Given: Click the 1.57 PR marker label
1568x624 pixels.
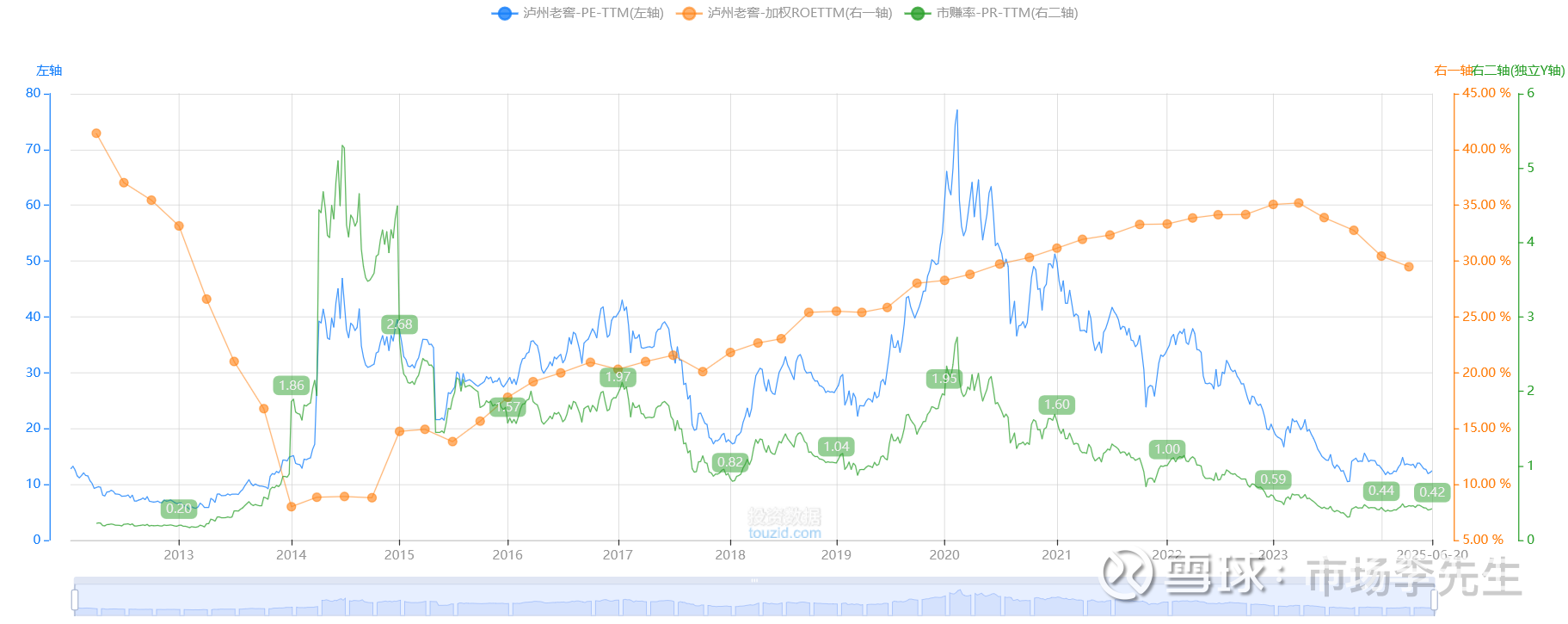Looking at the screenshot, I should tap(507, 407).
